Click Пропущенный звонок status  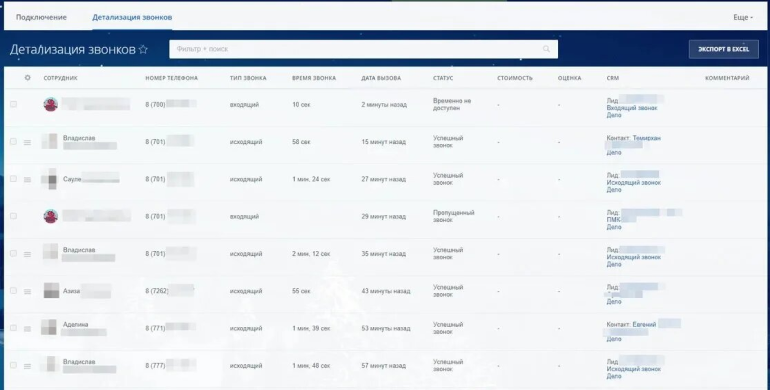click(454, 216)
